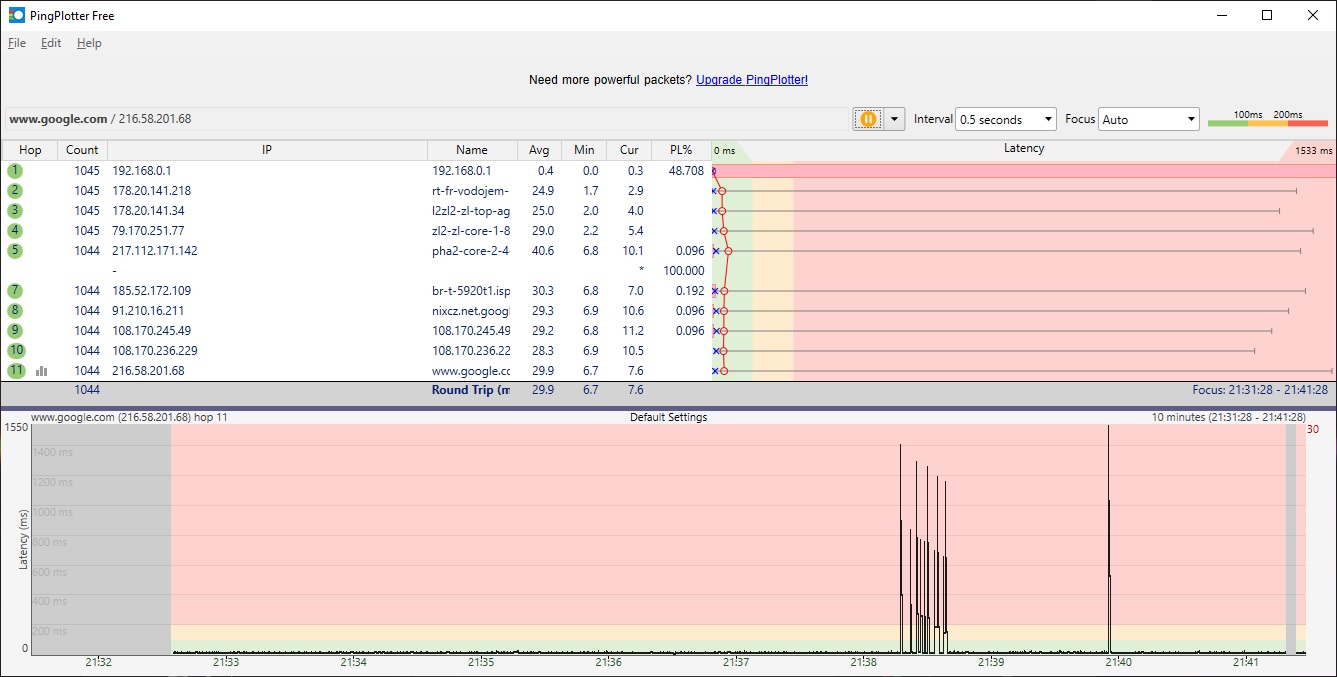Click the Avg column header
1337x677 pixels.
point(539,150)
